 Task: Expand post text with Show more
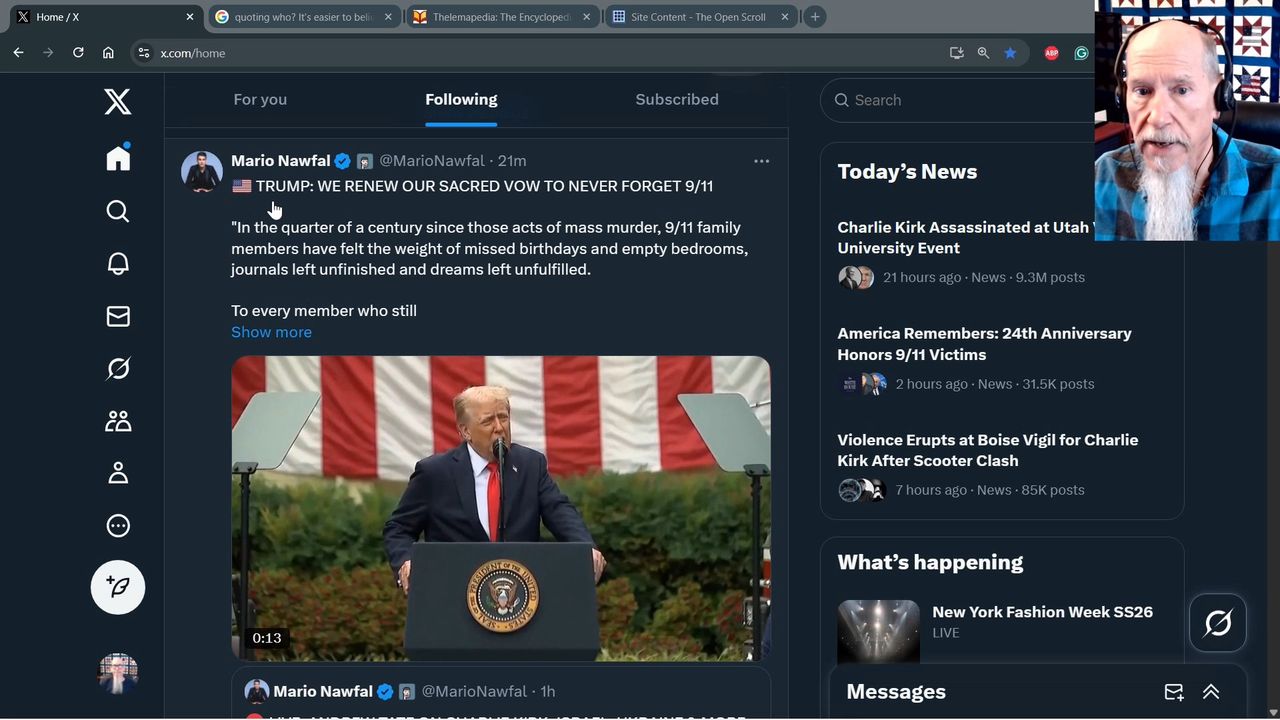(x=271, y=332)
